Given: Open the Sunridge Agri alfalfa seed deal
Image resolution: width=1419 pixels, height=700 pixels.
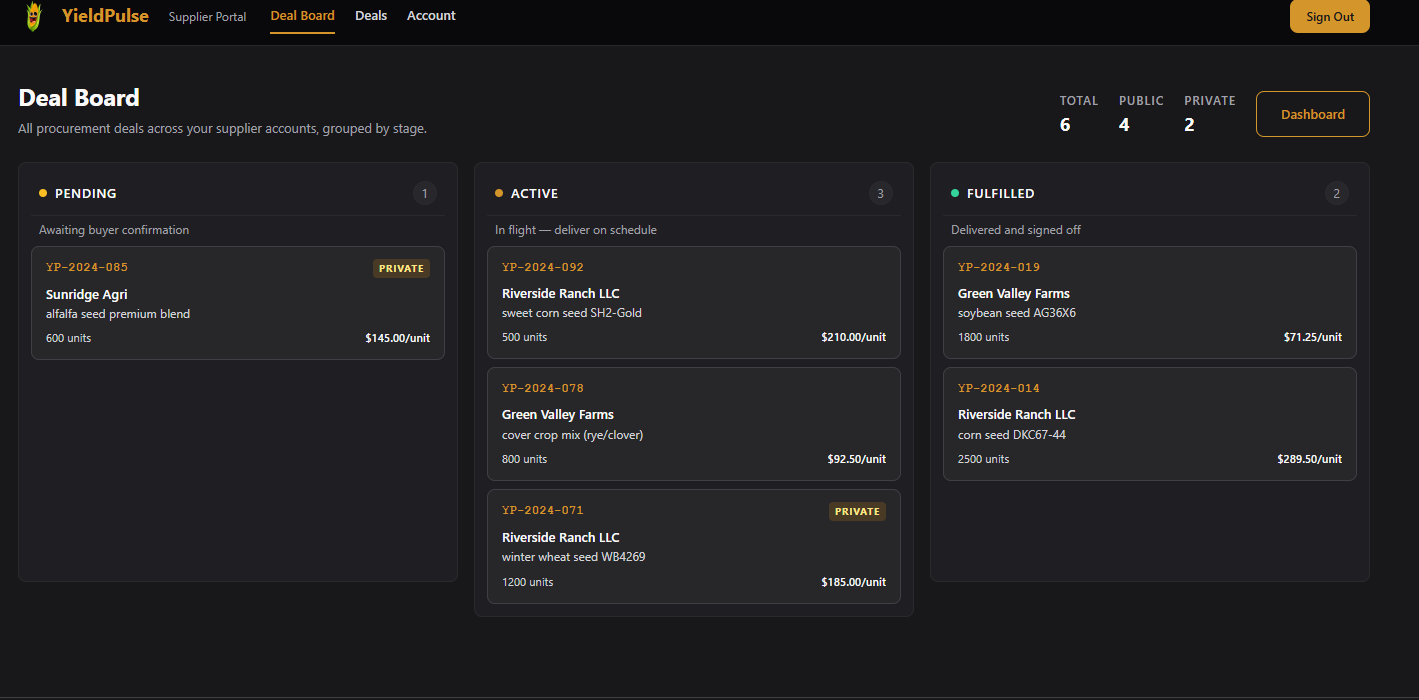Looking at the screenshot, I should pyautogui.click(x=237, y=303).
